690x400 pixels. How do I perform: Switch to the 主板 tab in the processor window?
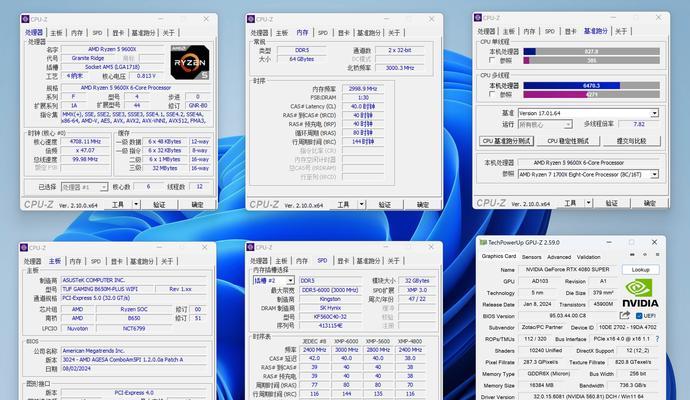click(56, 33)
